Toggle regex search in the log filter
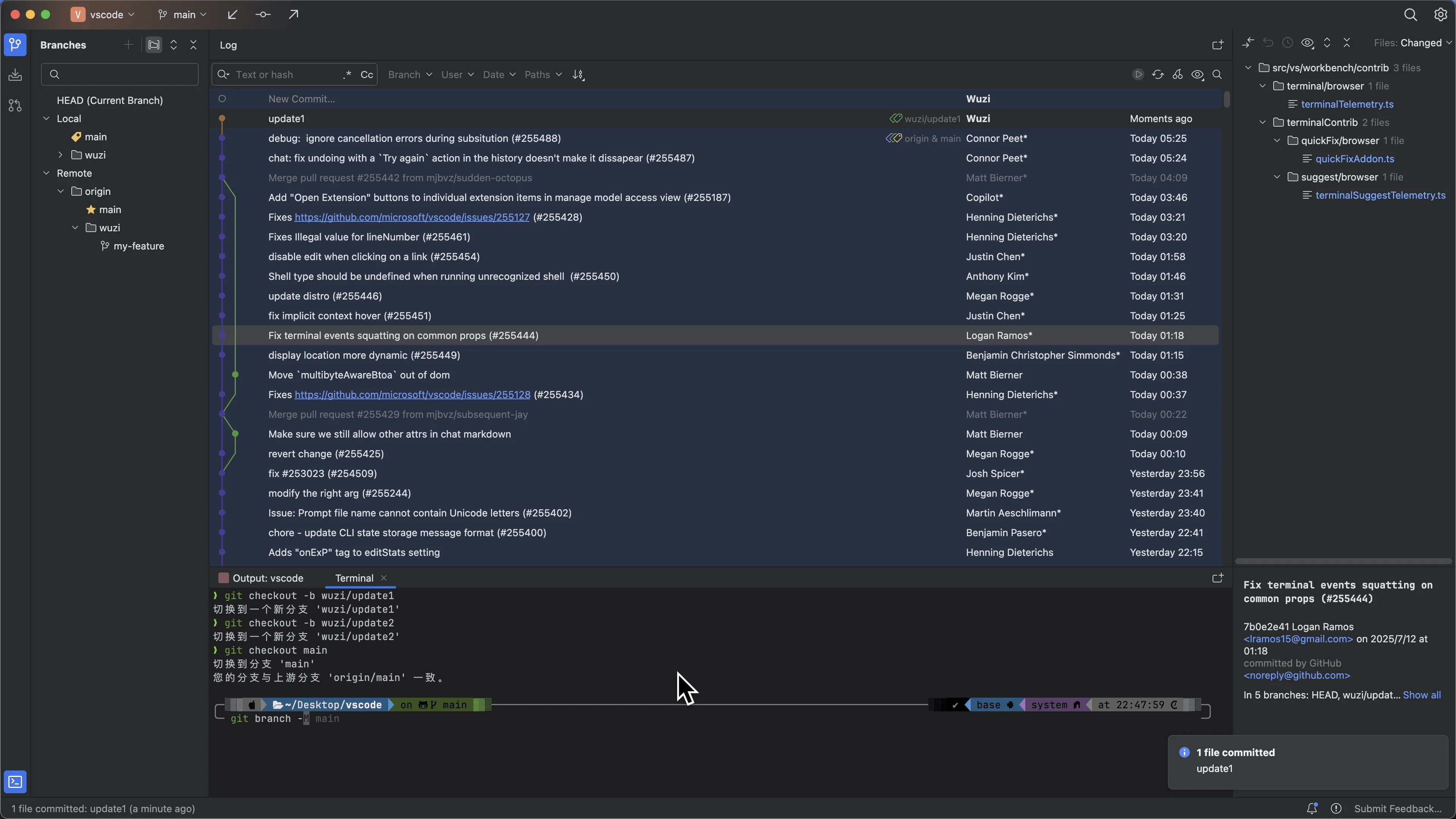The height and width of the screenshot is (819, 1456). pos(347,75)
